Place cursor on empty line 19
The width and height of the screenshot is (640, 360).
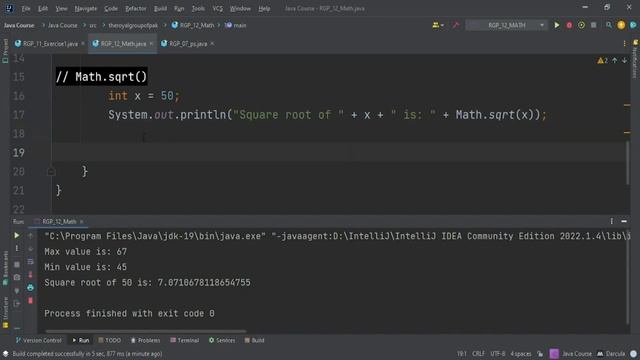tap(339, 153)
